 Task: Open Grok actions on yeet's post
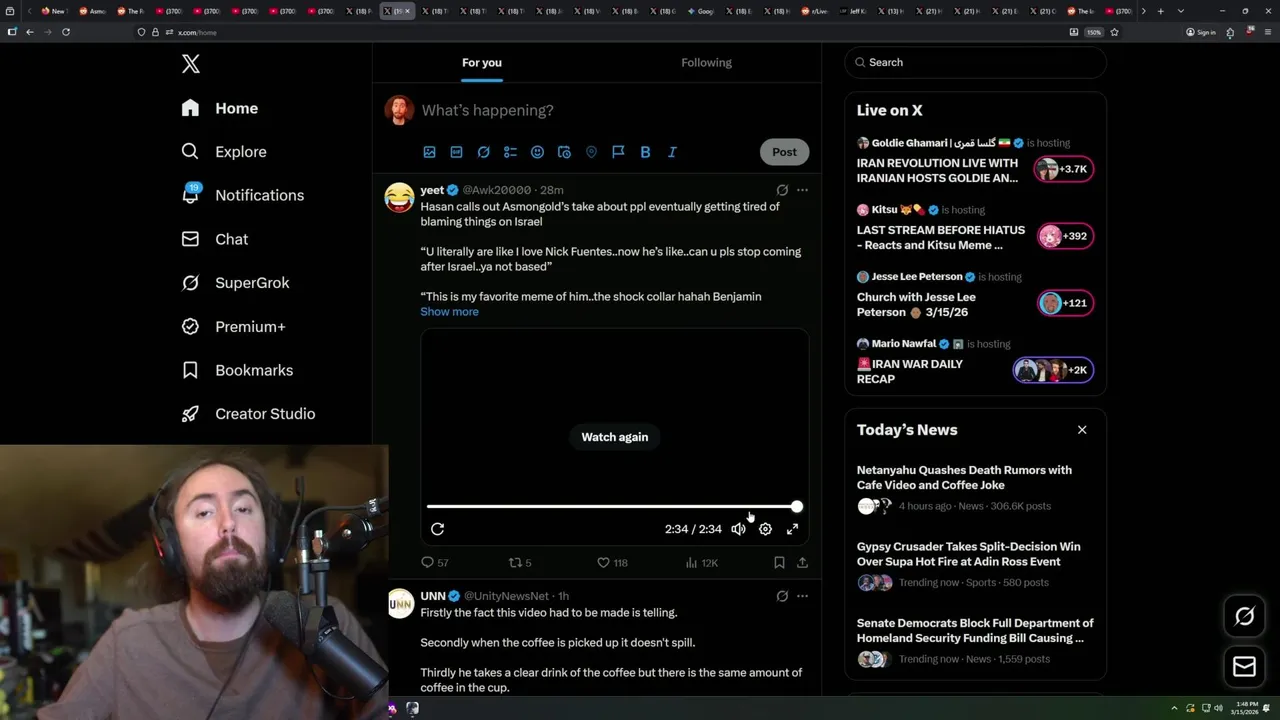[x=782, y=190]
